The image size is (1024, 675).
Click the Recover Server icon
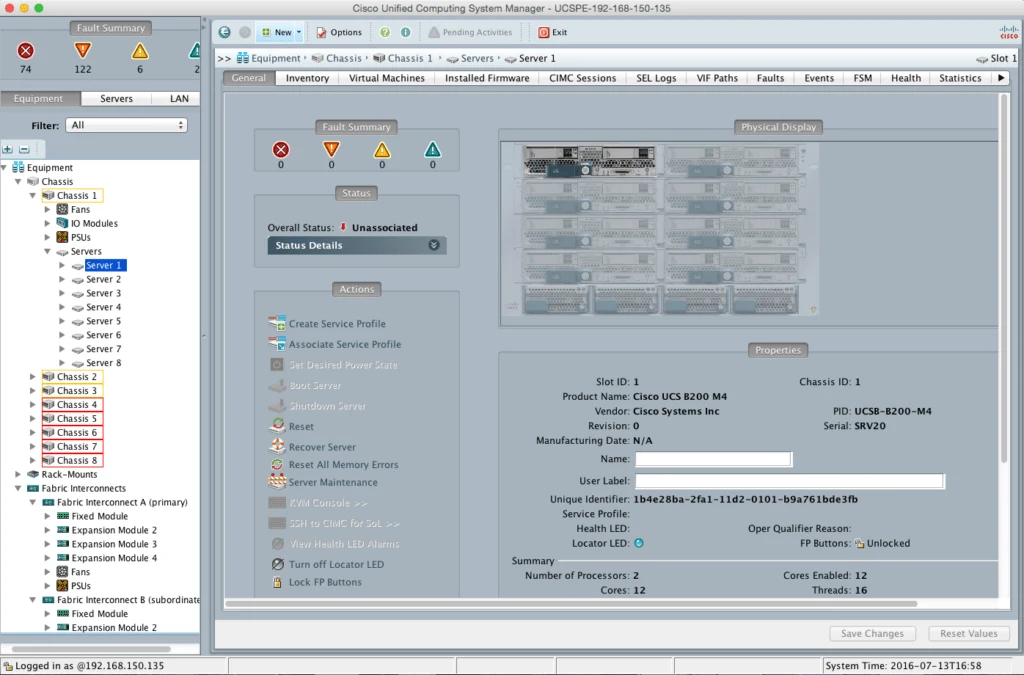coord(277,447)
